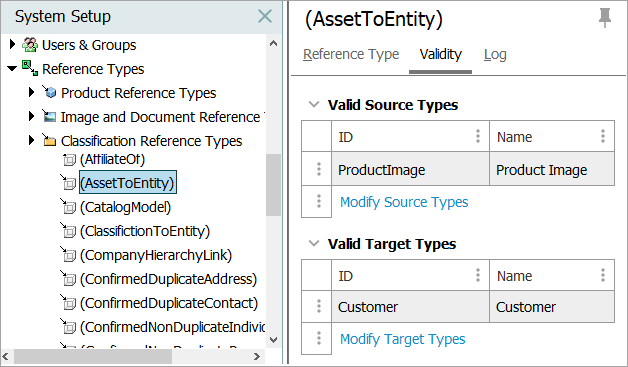
Task: Select (CompanyHierarchyLink) reference type
Action: [156, 255]
